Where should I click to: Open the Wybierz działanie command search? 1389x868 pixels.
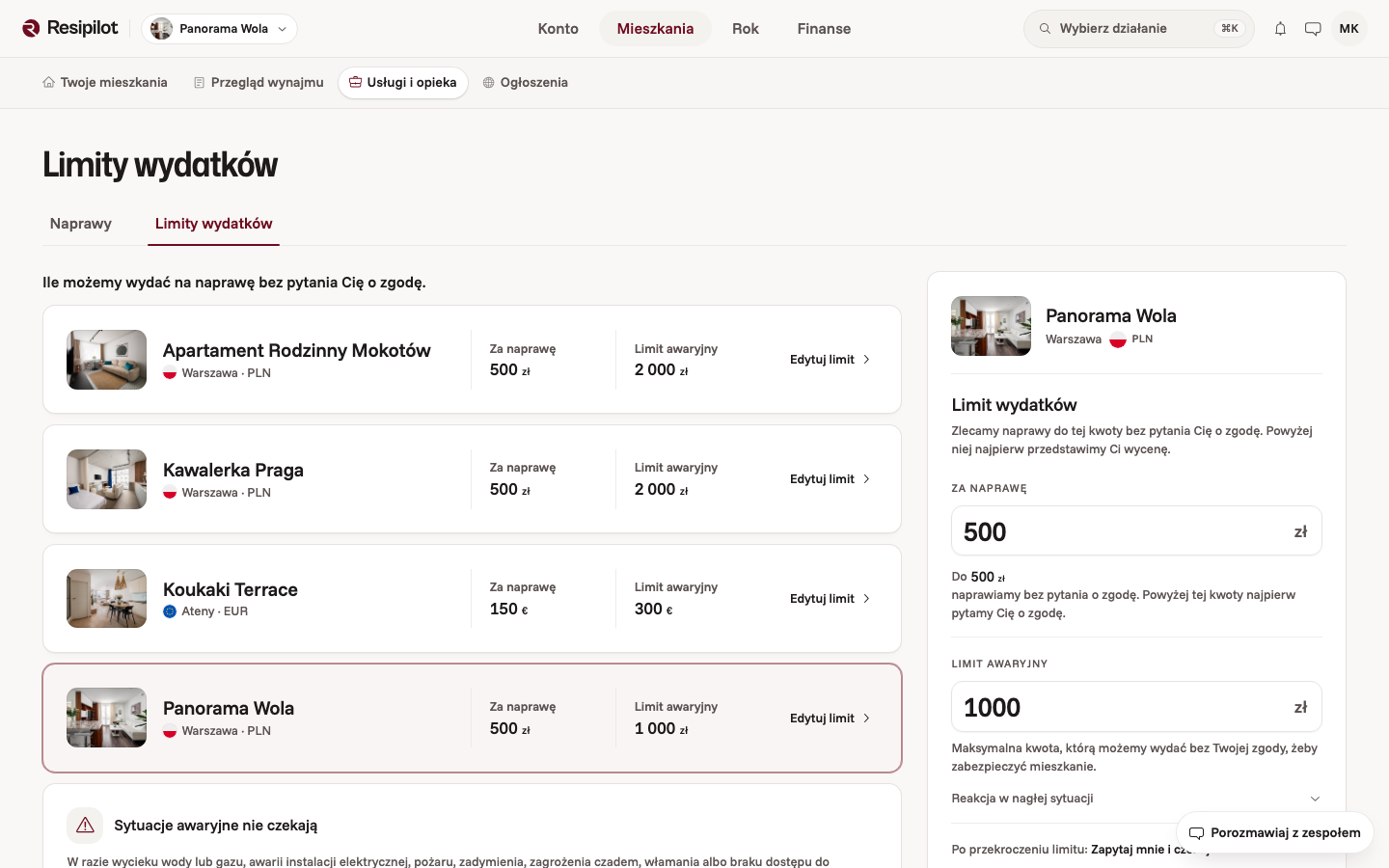coord(1139,29)
